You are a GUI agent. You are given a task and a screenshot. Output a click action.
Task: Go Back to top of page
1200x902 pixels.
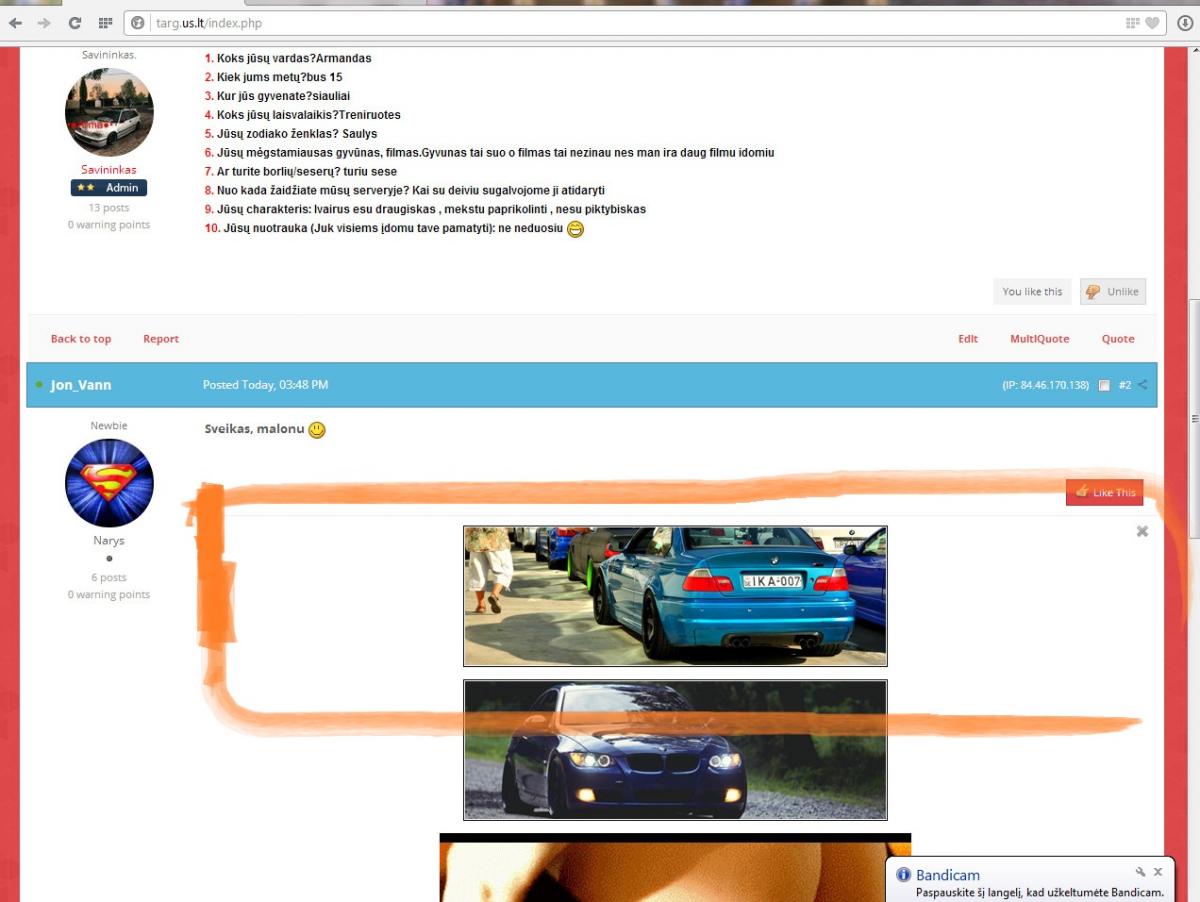click(81, 339)
